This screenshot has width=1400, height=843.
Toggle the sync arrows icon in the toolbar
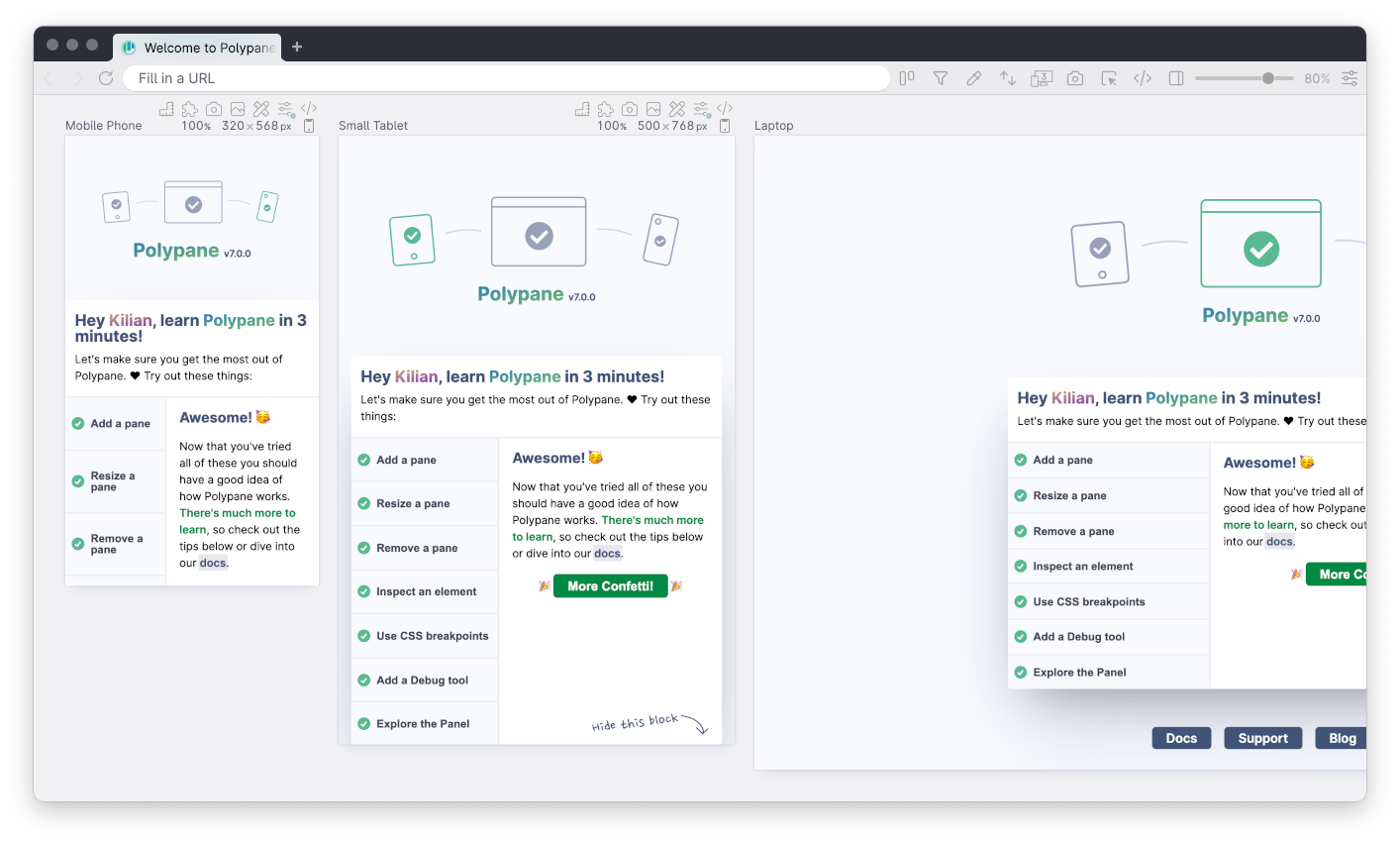click(x=1008, y=78)
